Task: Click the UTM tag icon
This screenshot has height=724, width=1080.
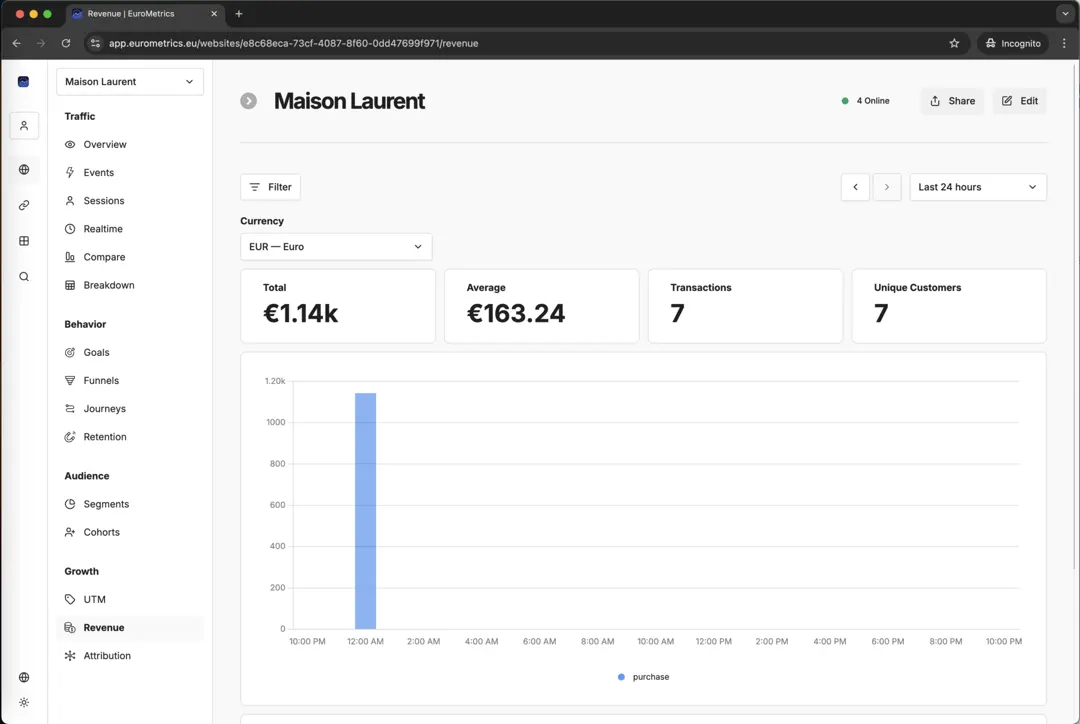Action: 70,599
